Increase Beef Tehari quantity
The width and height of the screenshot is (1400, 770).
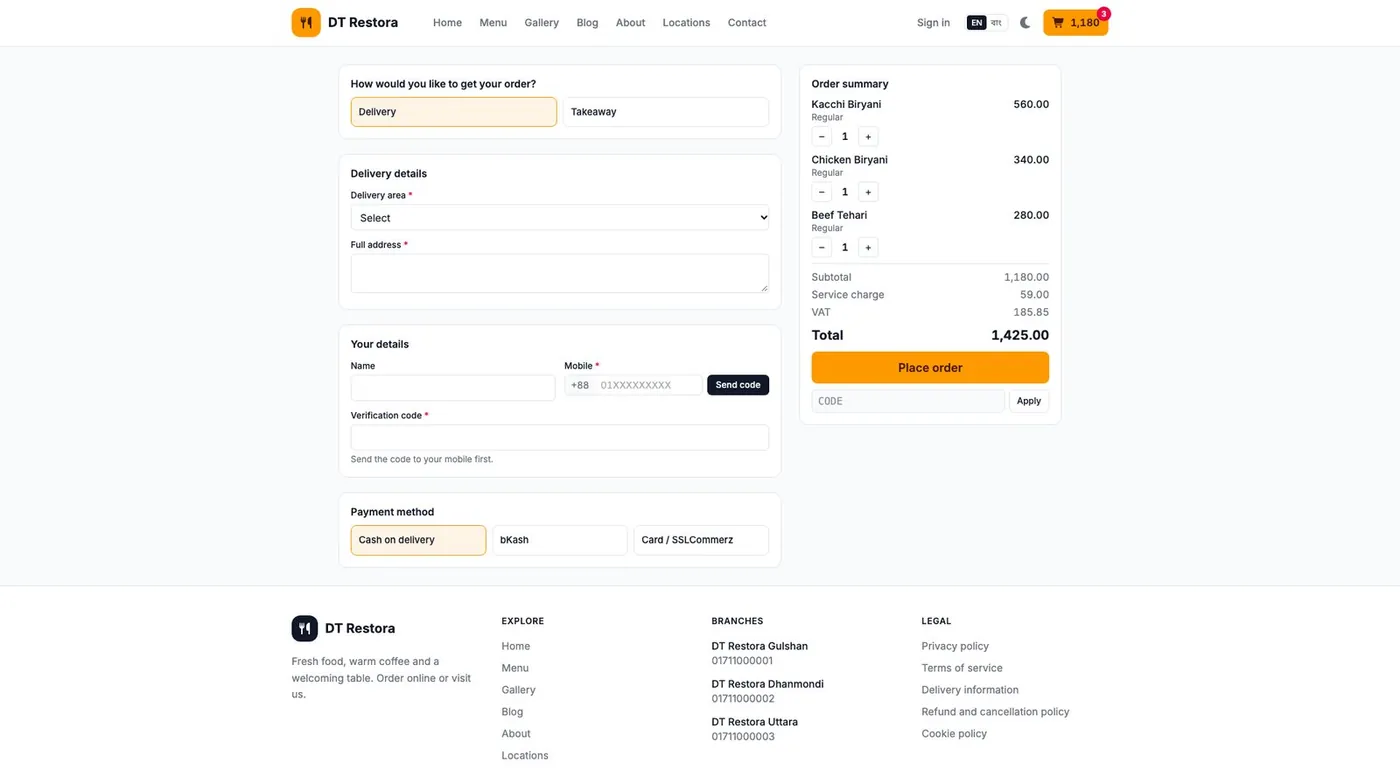click(x=868, y=247)
